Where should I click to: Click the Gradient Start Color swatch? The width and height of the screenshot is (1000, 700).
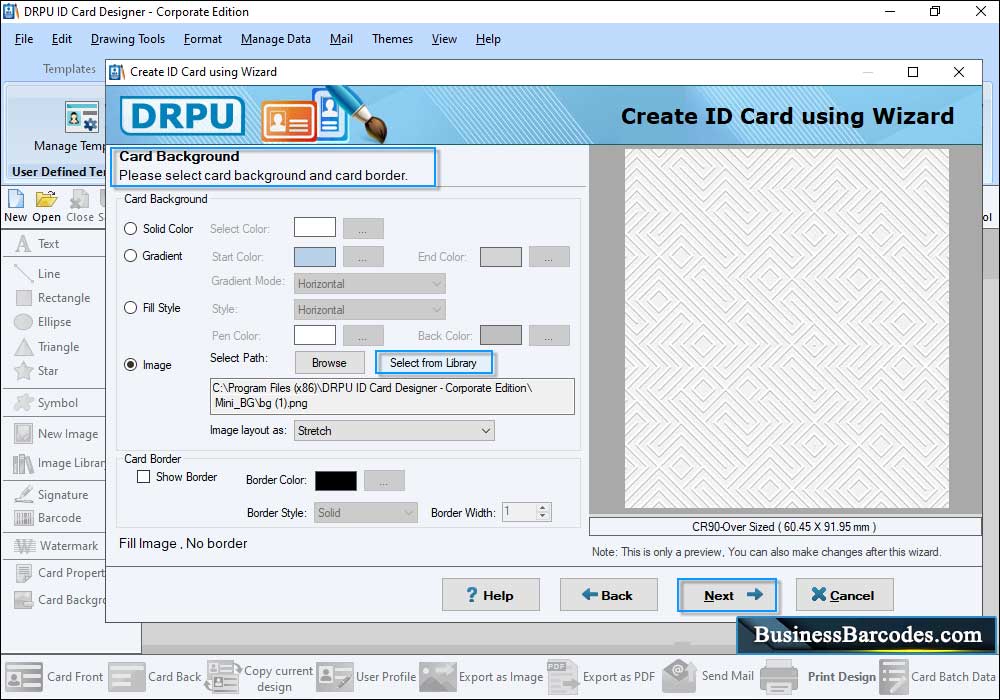[x=315, y=257]
